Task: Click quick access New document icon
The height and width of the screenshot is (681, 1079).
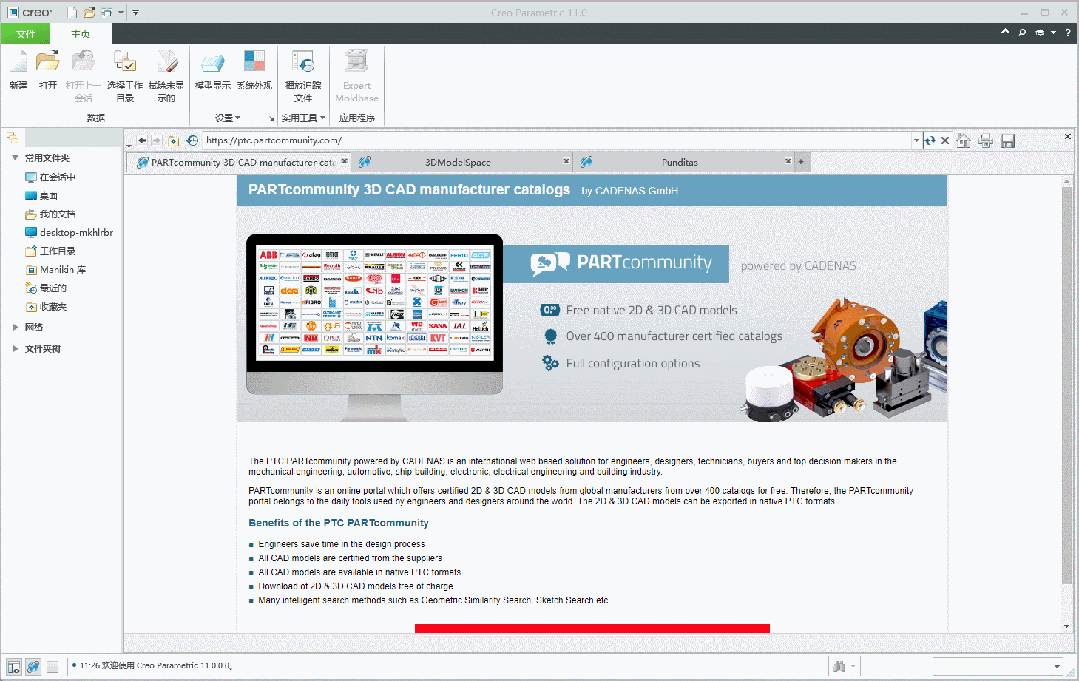Action: 72,12
